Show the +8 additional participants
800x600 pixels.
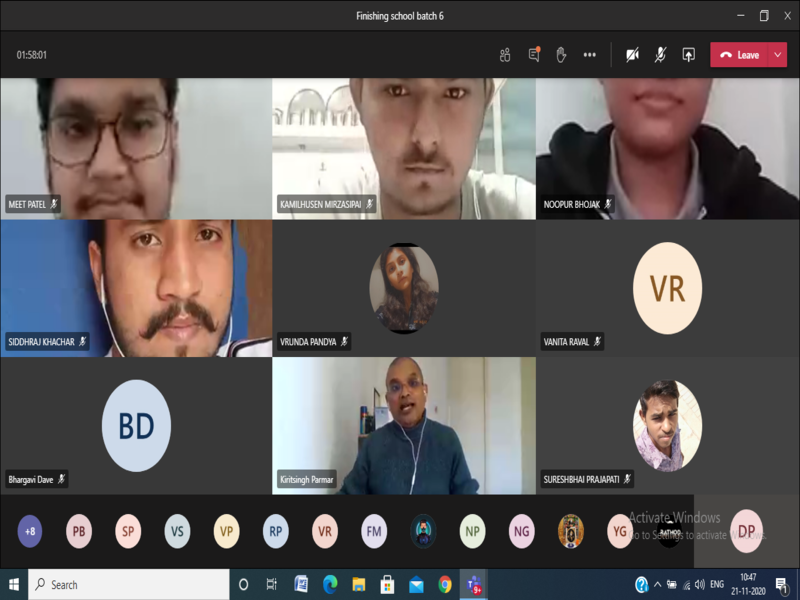click(30, 531)
